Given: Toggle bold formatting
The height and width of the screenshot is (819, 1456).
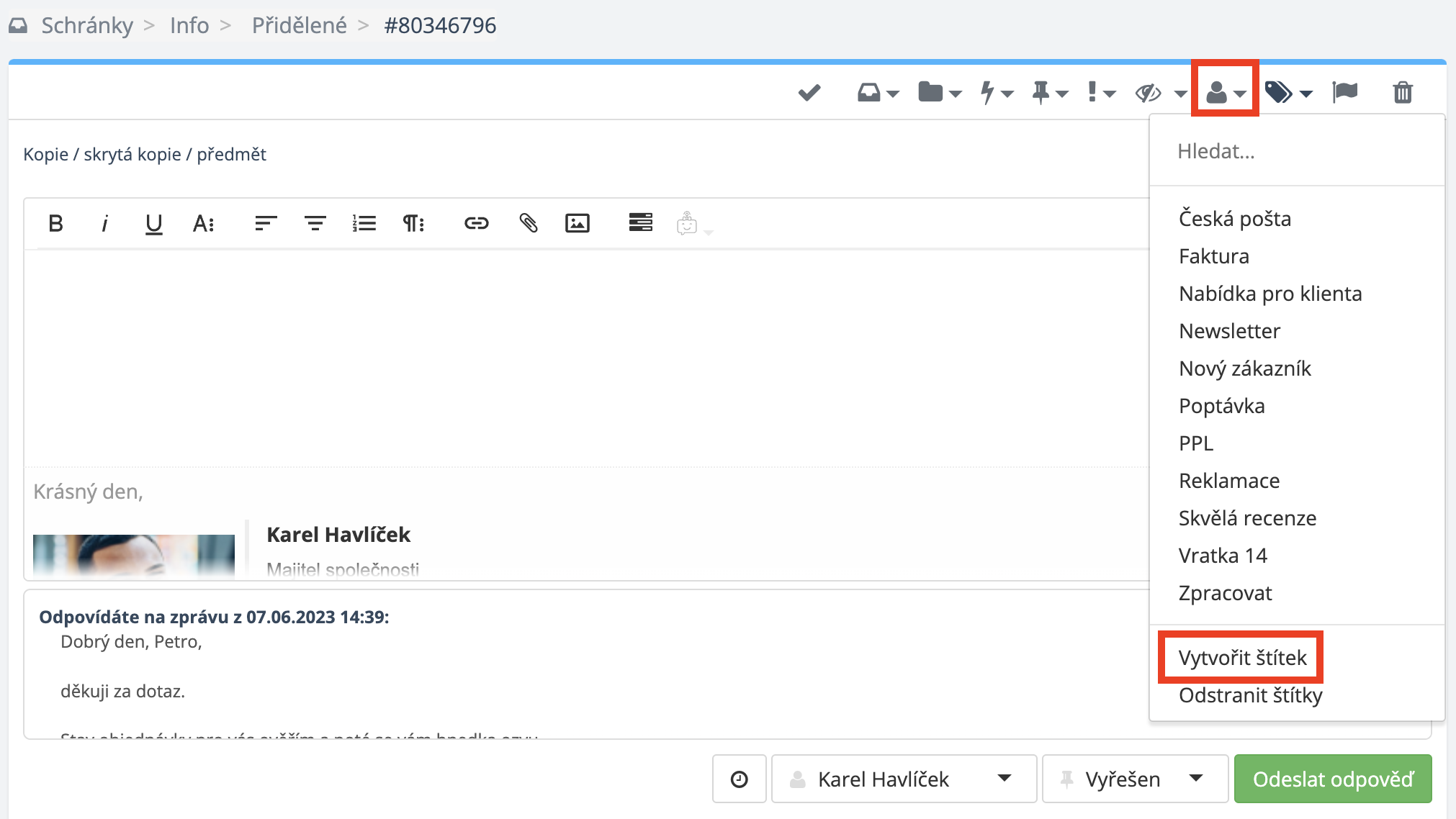Looking at the screenshot, I should [x=55, y=224].
